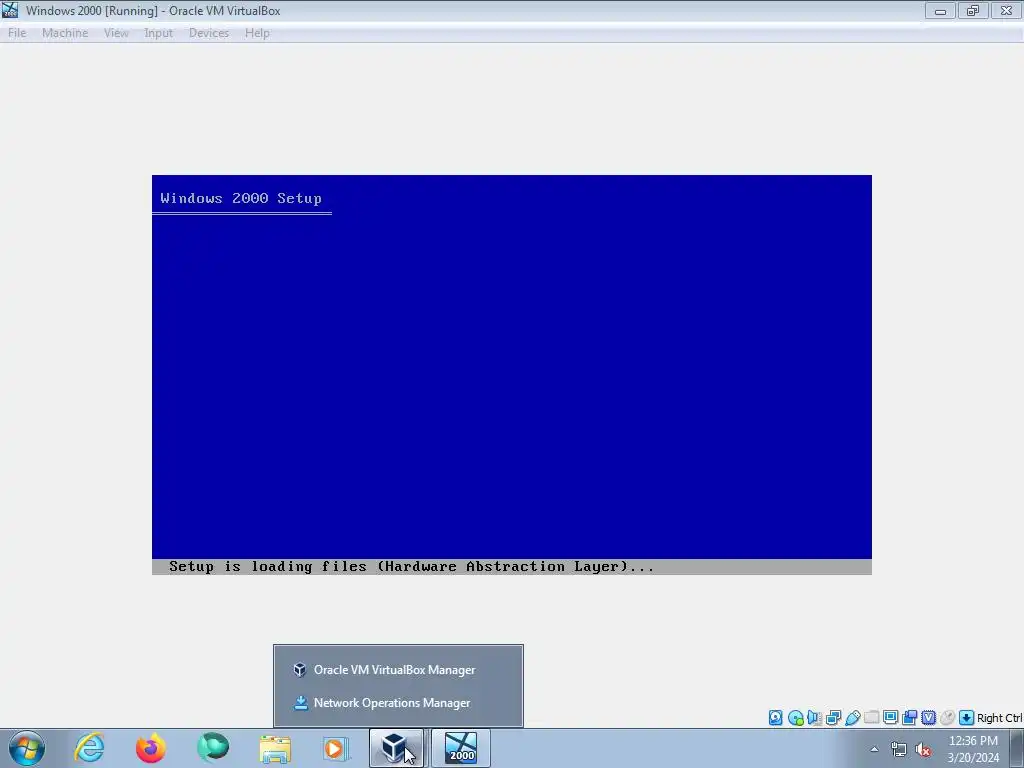This screenshot has width=1024, height=768.
Task: Click the host key down-arrow icon
Action: 967,718
